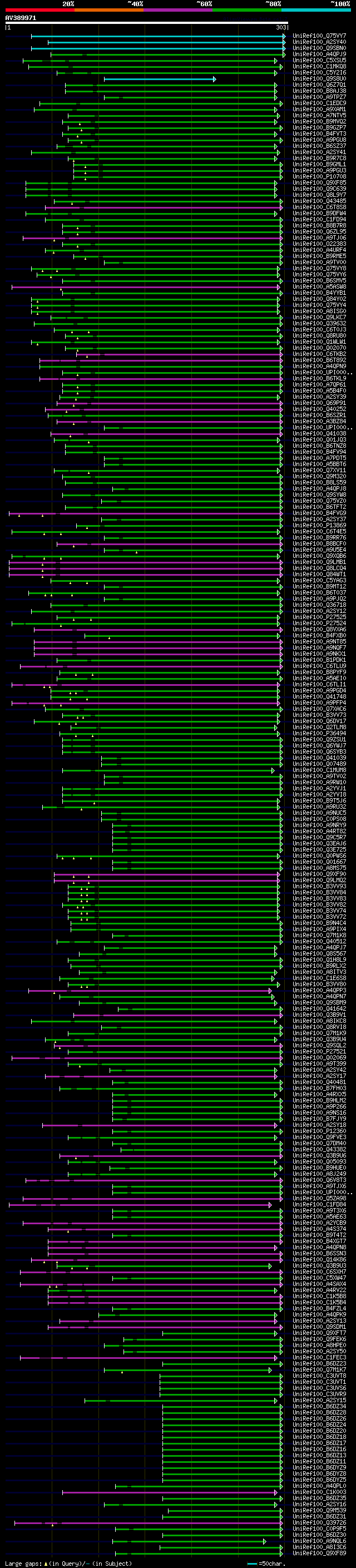The image size is (356, 1568).
Task: Select the UniRef100_C1MKQ8 label
Action: pyautogui.click(x=319, y=66)
